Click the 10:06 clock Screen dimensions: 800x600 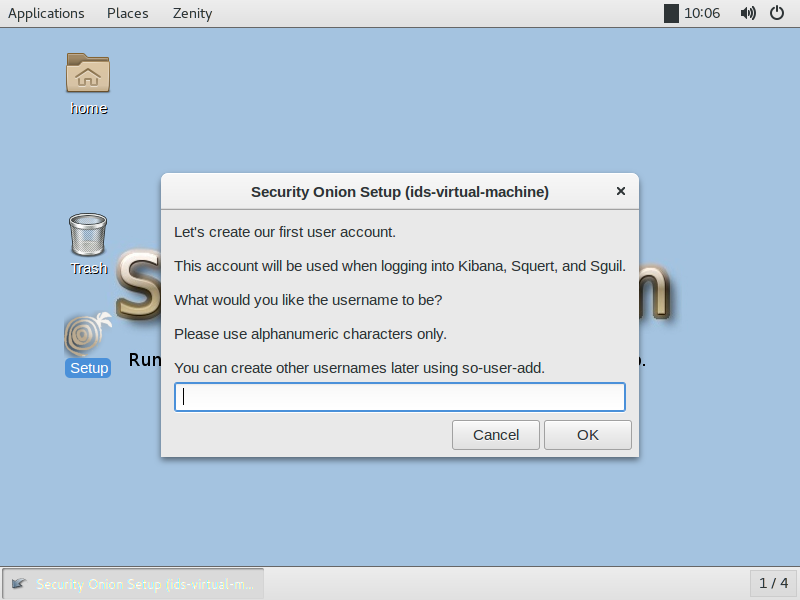click(x=702, y=13)
